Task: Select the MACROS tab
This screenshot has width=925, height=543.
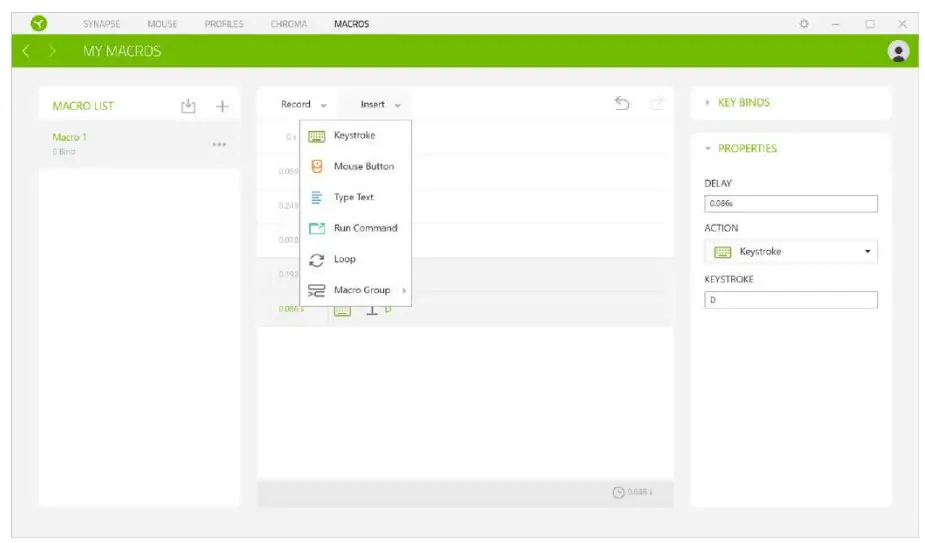Action: [352, 24]
